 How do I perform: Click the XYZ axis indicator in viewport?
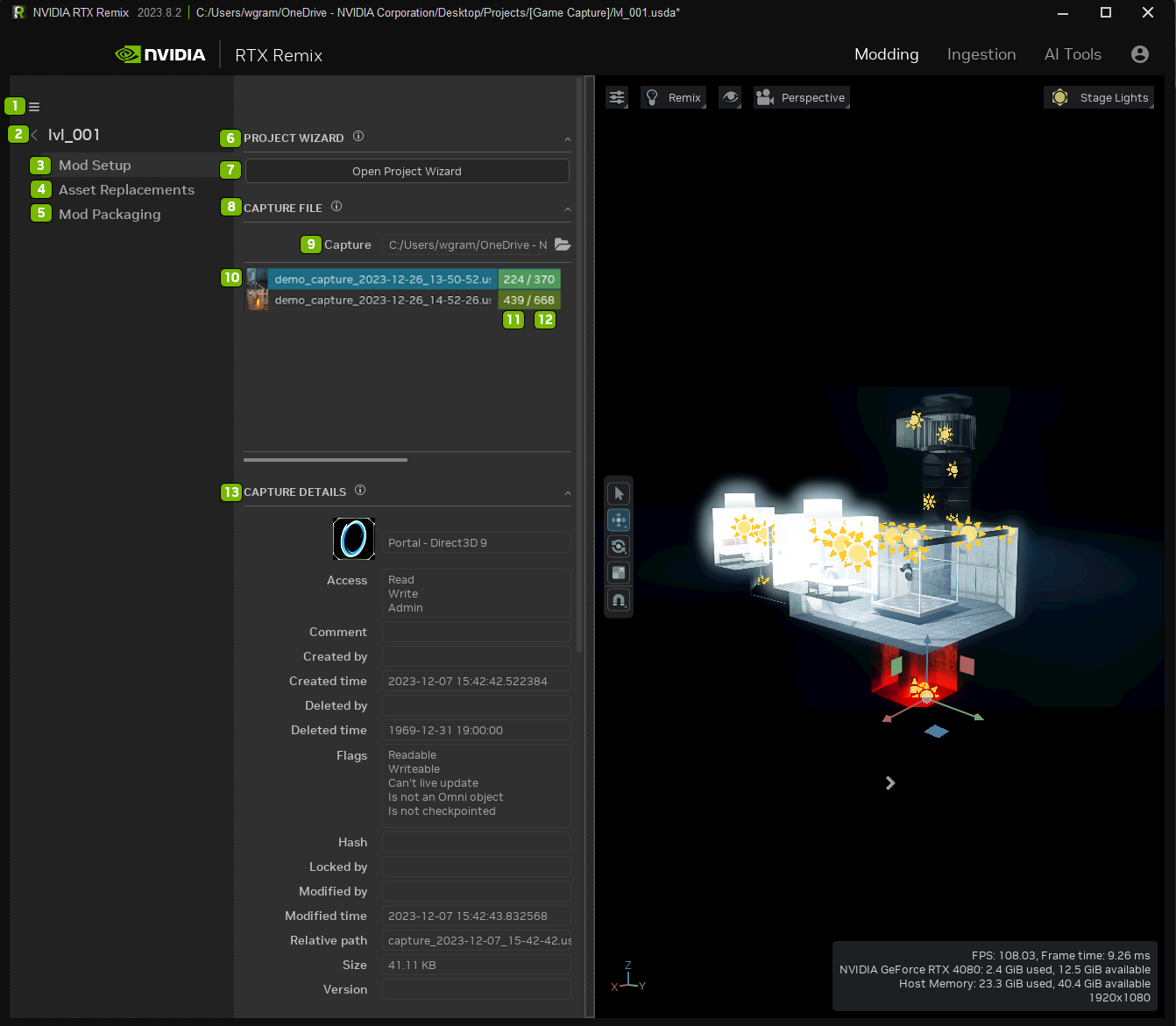tap(628, 977)
